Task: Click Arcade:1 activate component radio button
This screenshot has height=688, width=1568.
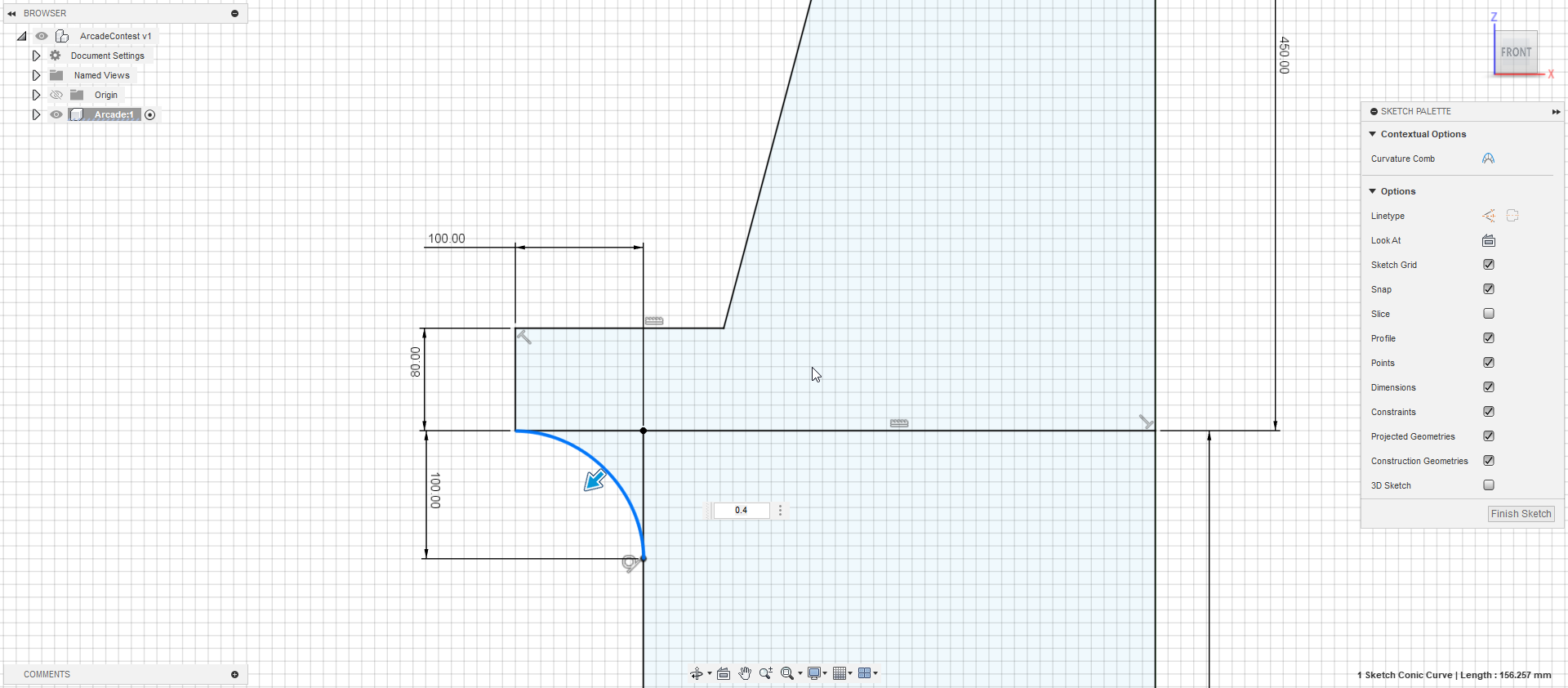Action: [x=150, y=114]
